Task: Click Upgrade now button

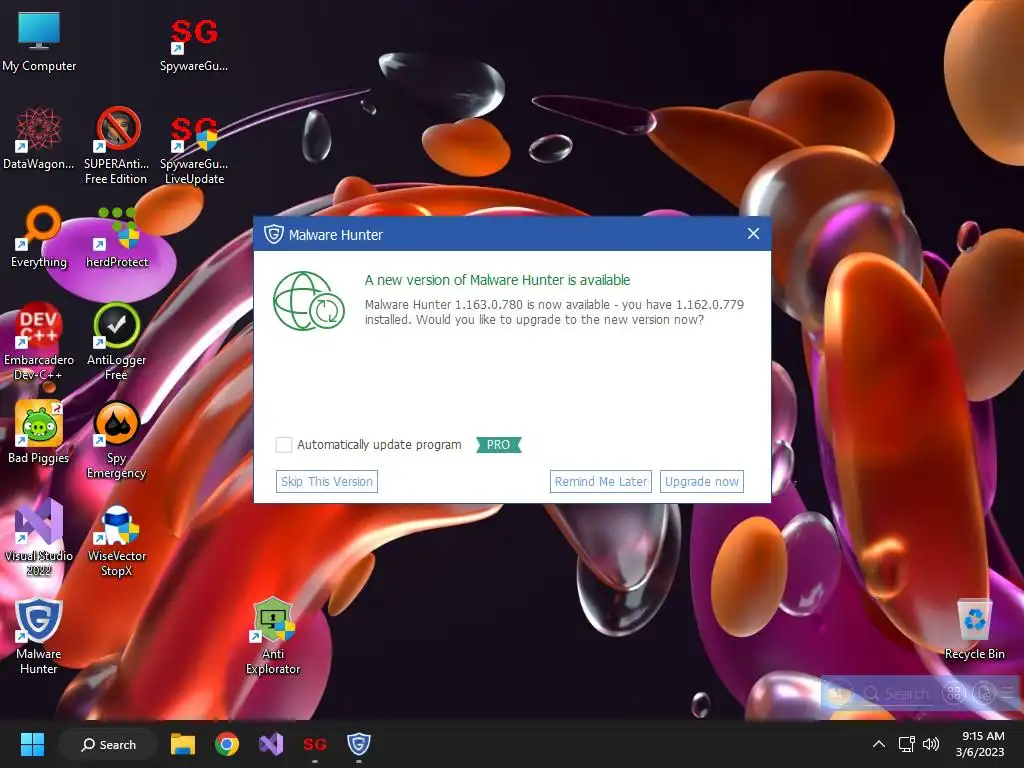Action: (x=701, y=481)
